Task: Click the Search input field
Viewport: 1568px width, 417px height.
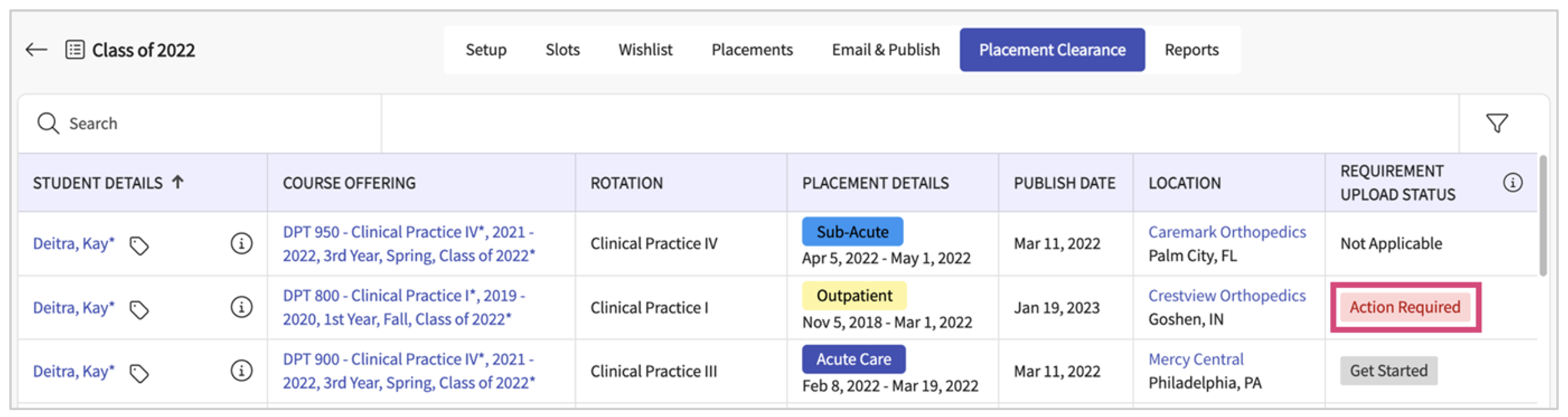Action: click(213, 124)
